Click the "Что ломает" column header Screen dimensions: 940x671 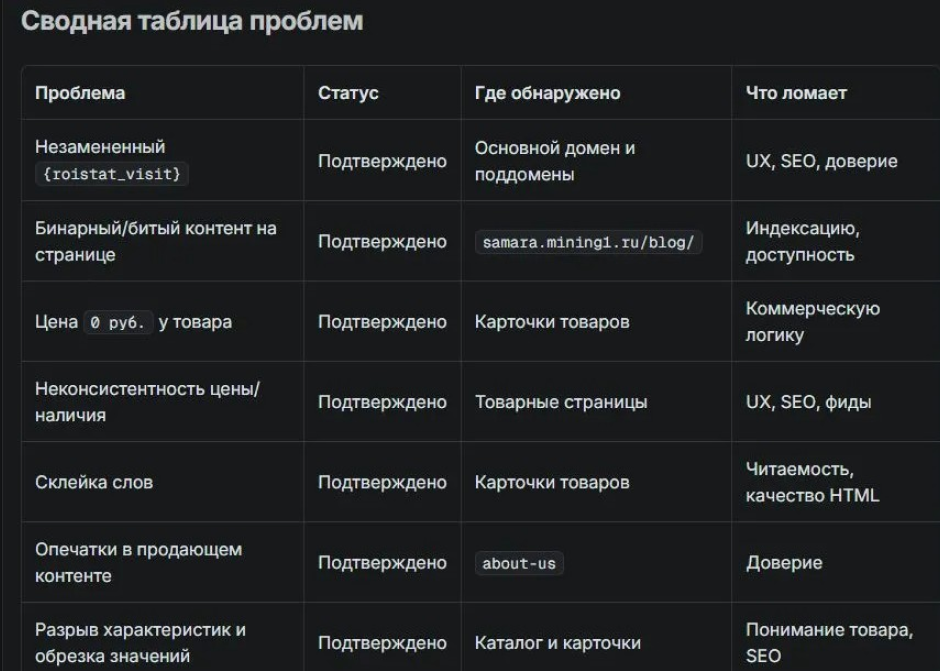[x=796, y=93]
